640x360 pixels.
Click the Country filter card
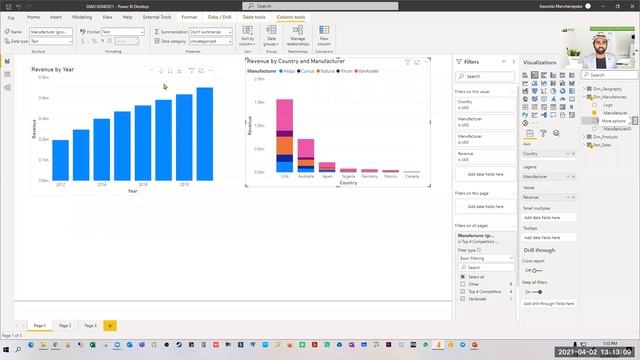tap(485, 104)
